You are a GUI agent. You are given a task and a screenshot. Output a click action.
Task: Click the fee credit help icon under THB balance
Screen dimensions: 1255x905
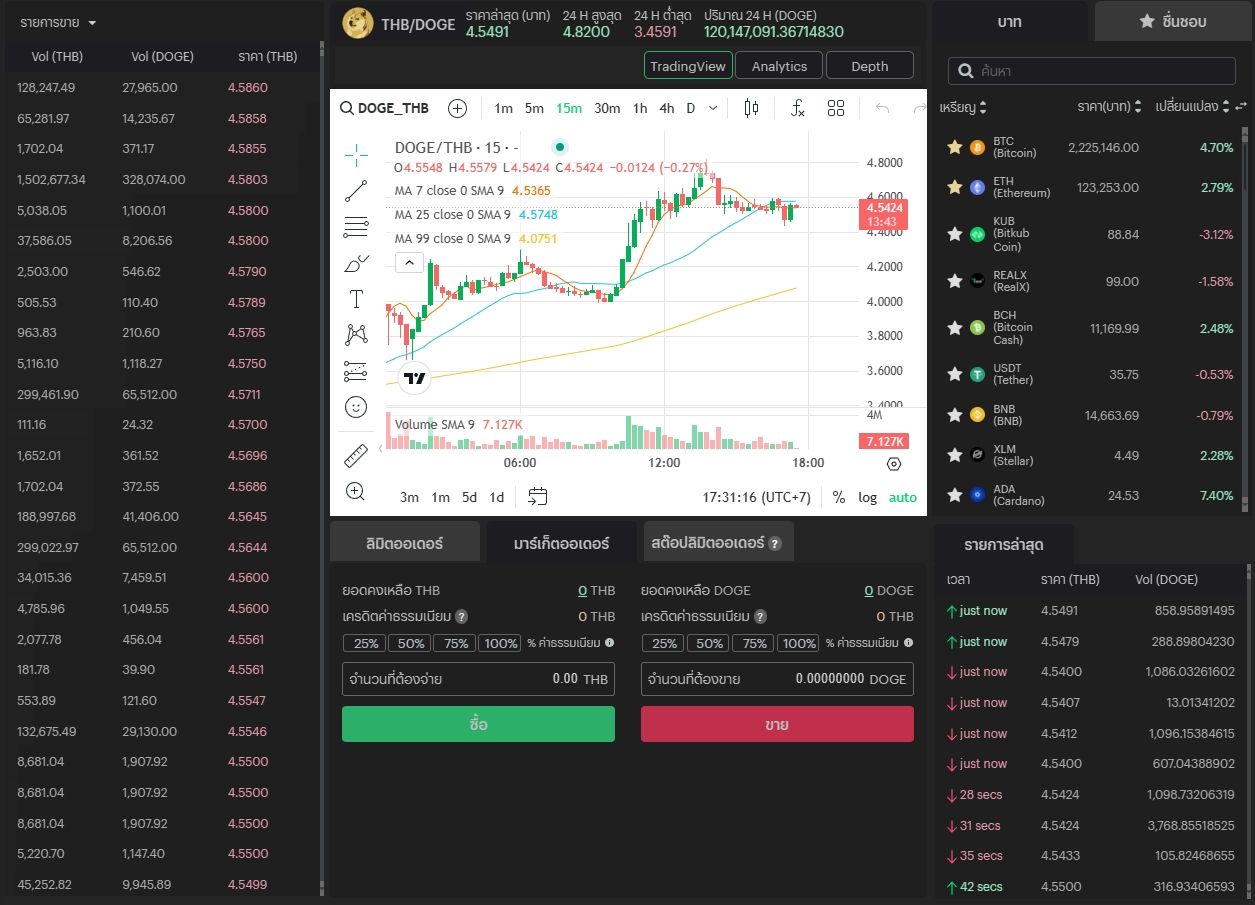coord(461,617)
